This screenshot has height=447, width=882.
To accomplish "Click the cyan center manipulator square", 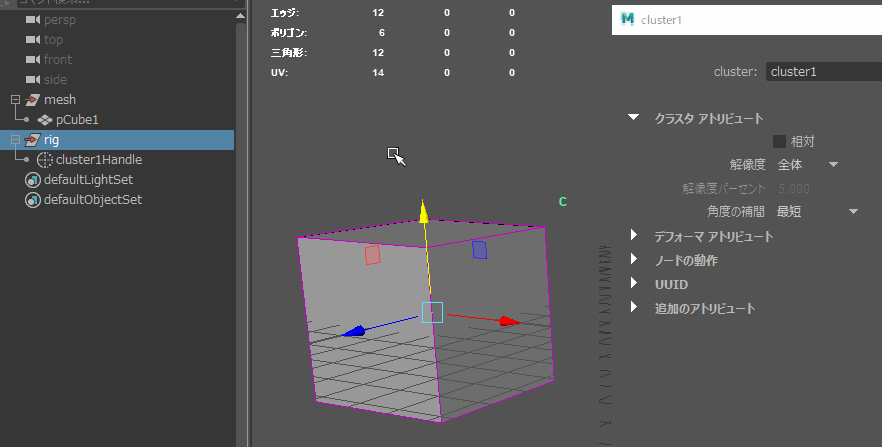I will click(x=432, y=312).
